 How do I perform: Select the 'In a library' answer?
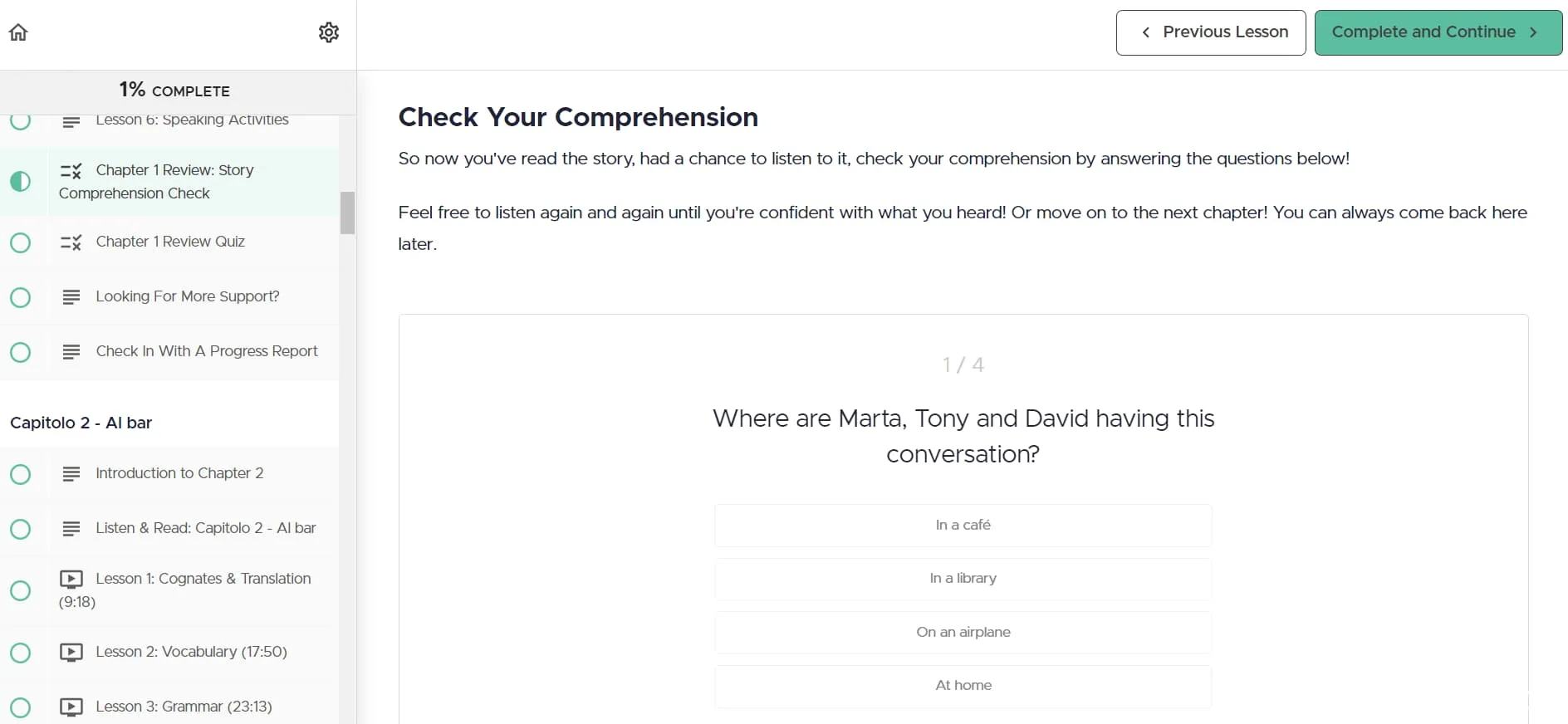point(963,579)
